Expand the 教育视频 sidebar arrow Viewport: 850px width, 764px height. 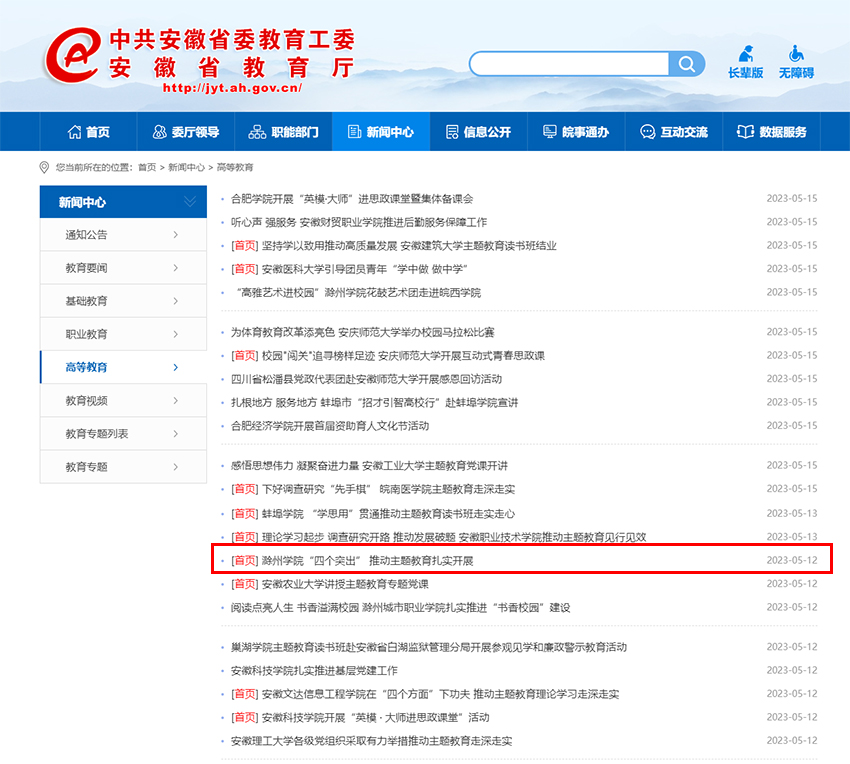176,401
